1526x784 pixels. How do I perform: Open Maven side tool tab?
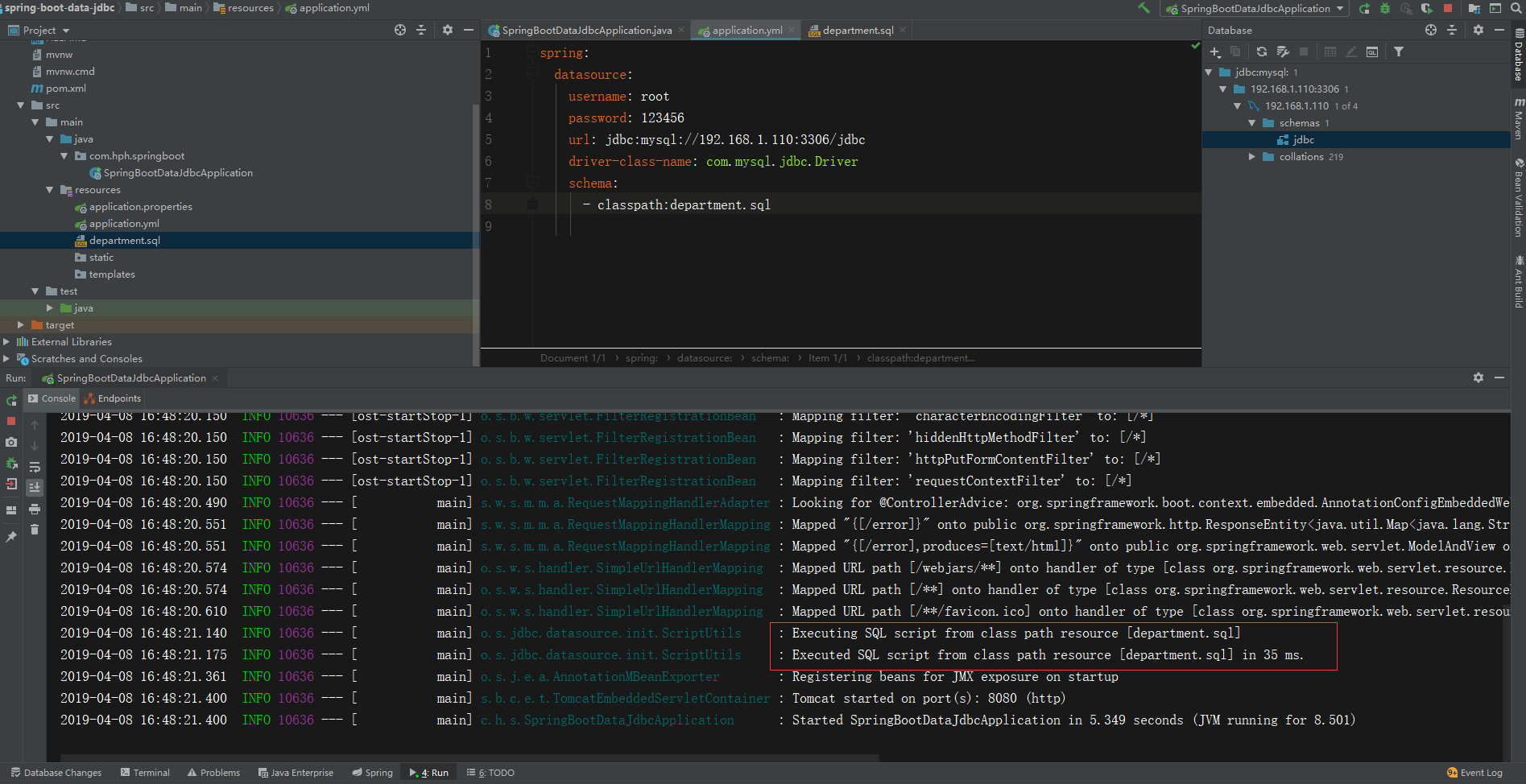(x=1519, y=119)
